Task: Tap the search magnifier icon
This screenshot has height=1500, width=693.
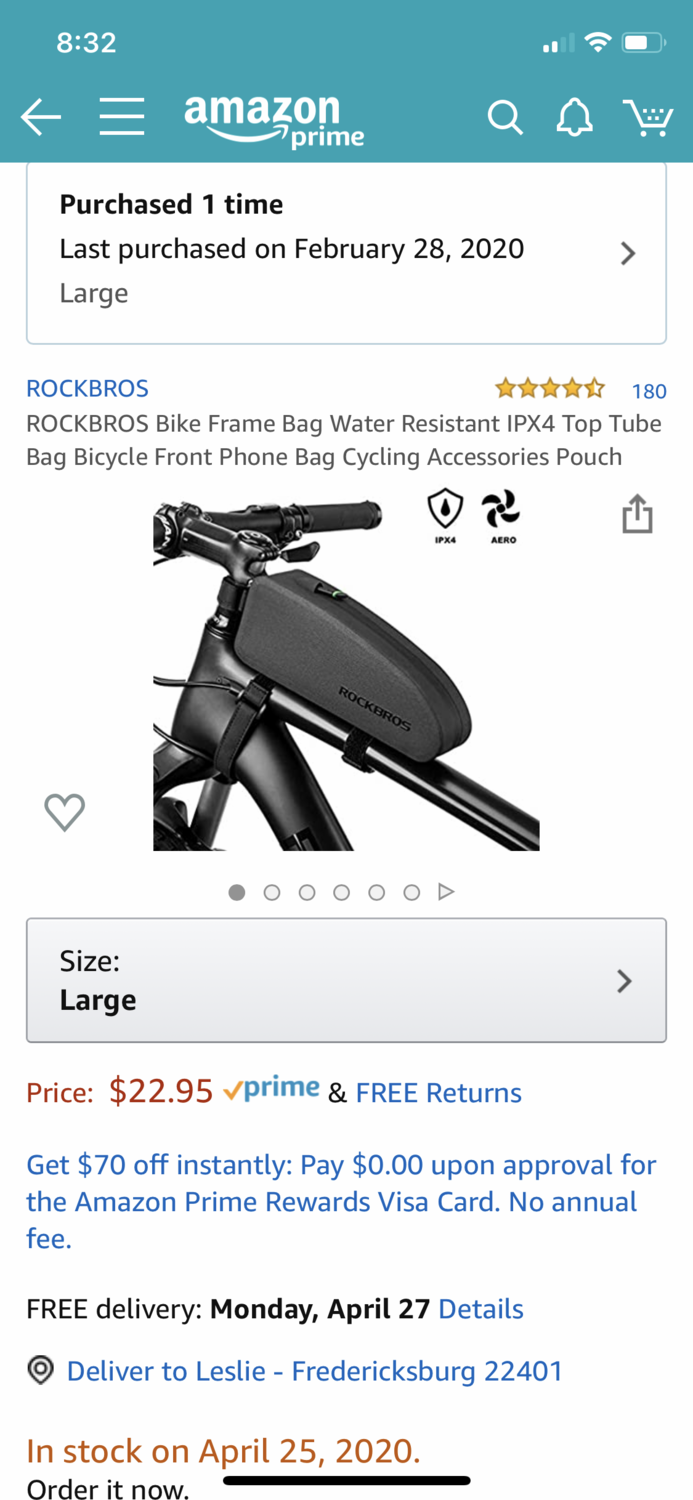Action: pyautogui.click(x=505, y=119)
